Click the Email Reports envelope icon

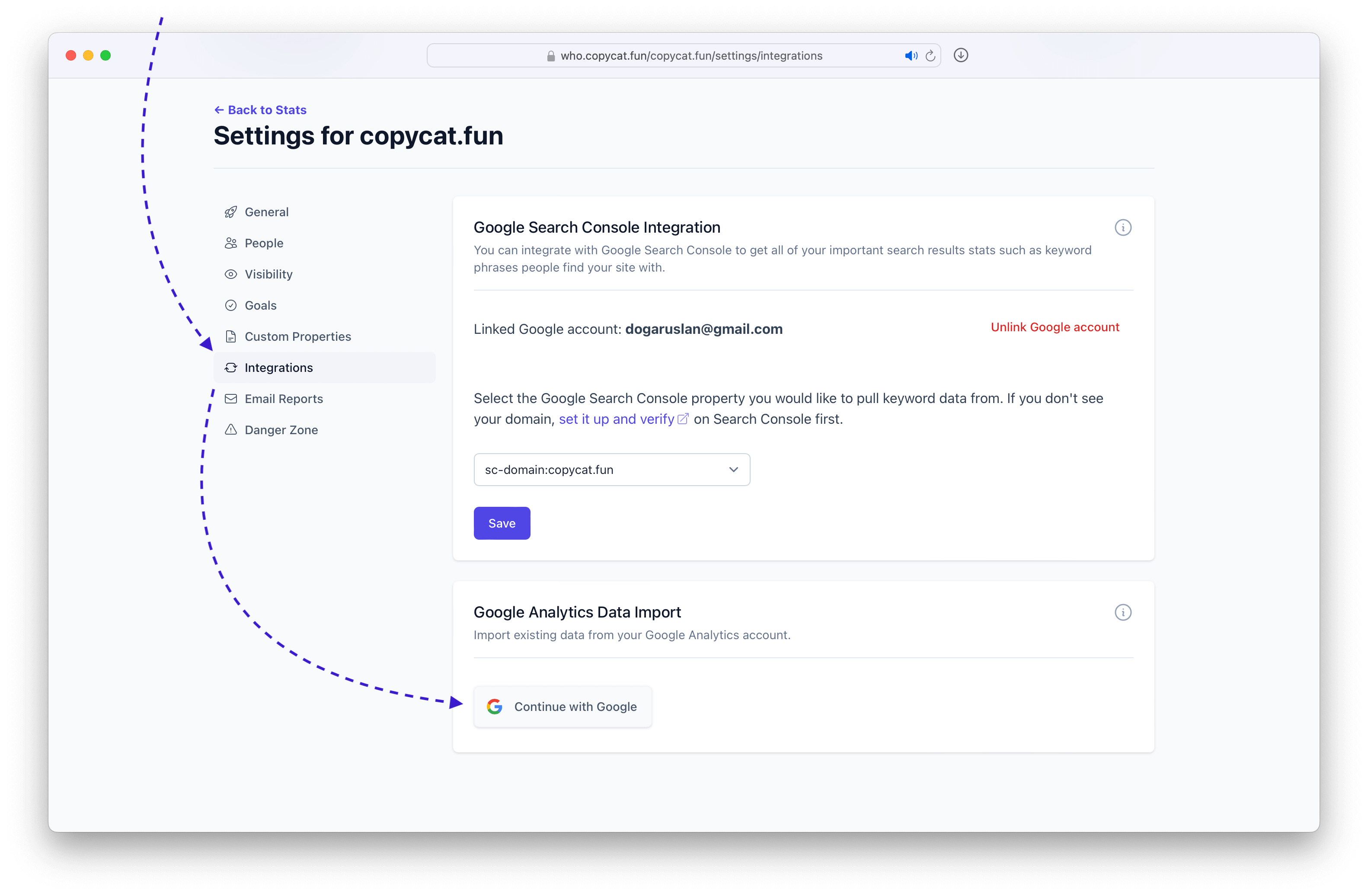230,399
